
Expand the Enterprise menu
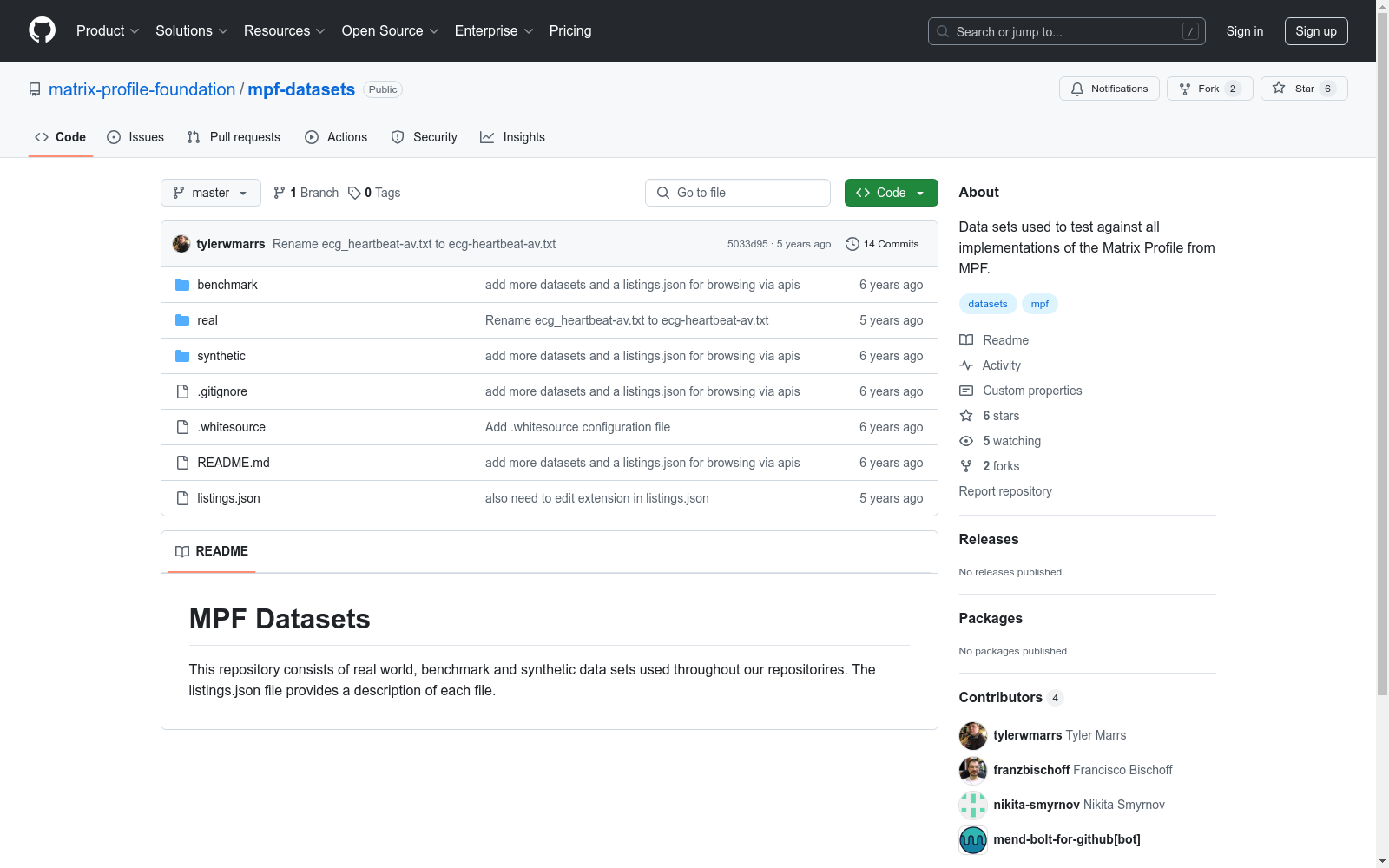[494, 31]
